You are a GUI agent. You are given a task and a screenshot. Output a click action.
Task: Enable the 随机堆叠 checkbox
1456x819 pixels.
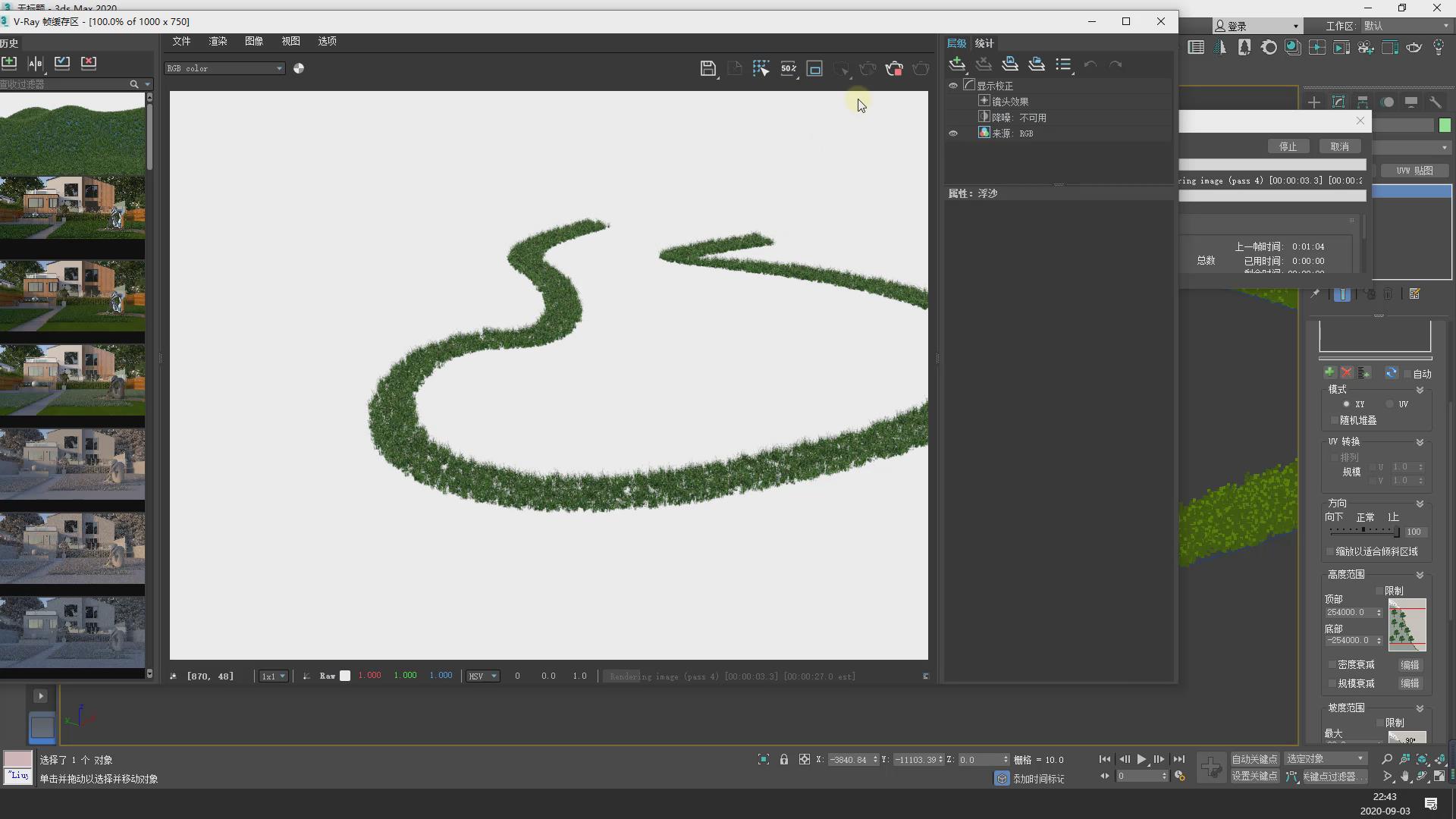(x=1335, y=420)
